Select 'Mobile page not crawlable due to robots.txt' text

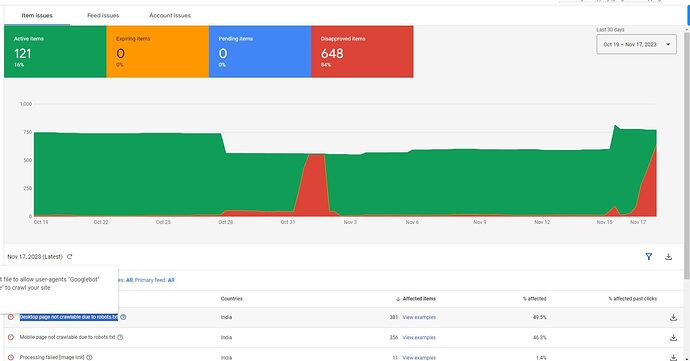[67, 337]
